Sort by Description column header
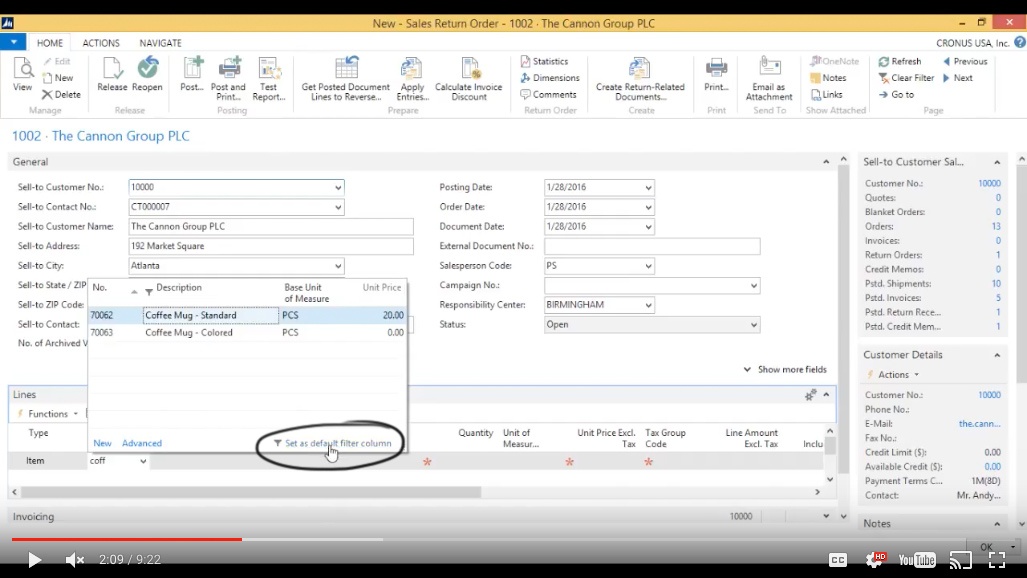1027x578 pixels. [x=179, y=287]
